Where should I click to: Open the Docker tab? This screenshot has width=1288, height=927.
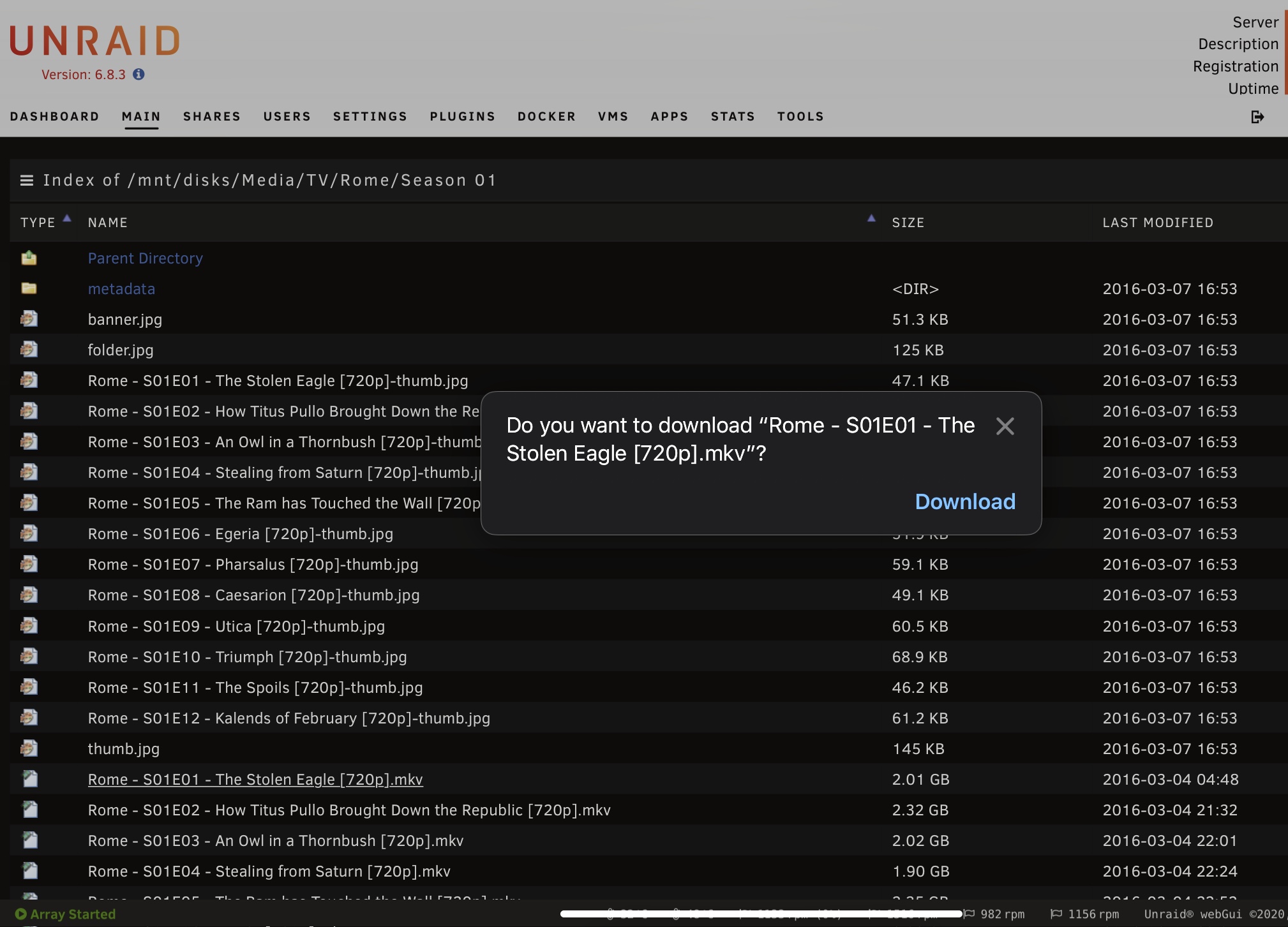pos(546,117)
